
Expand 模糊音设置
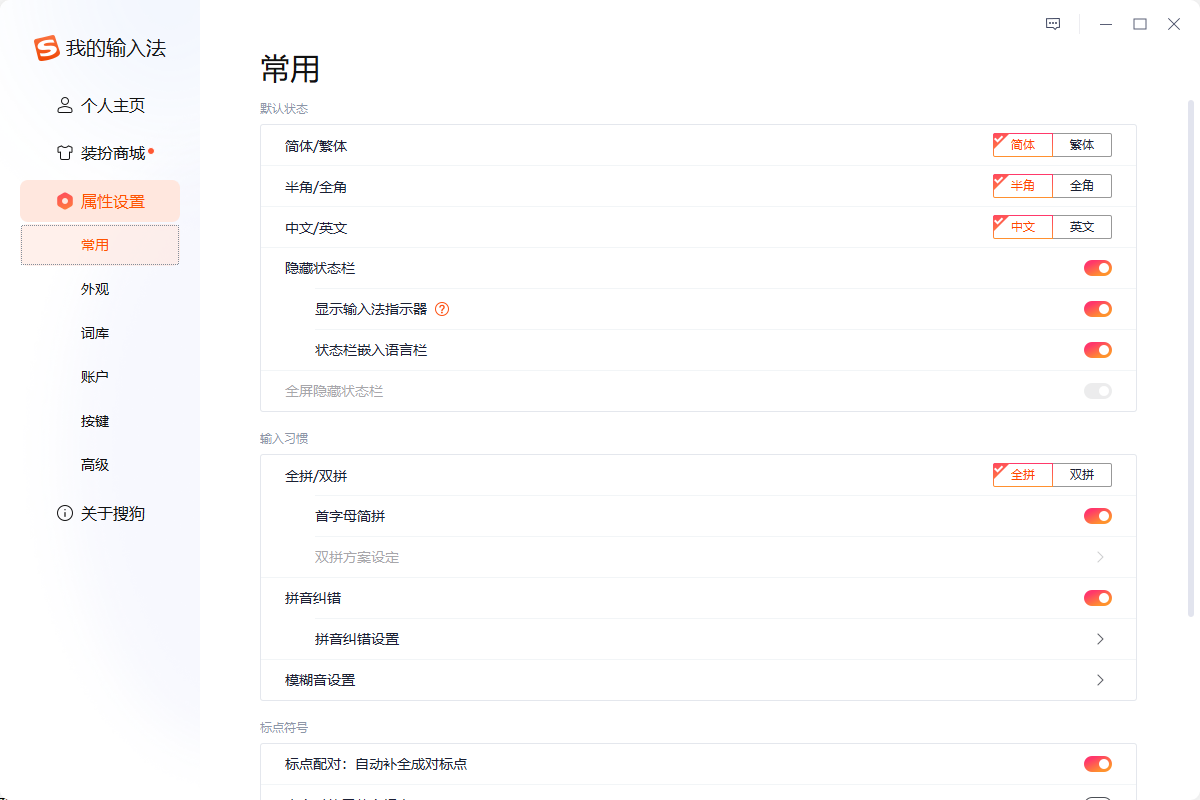1100,680
